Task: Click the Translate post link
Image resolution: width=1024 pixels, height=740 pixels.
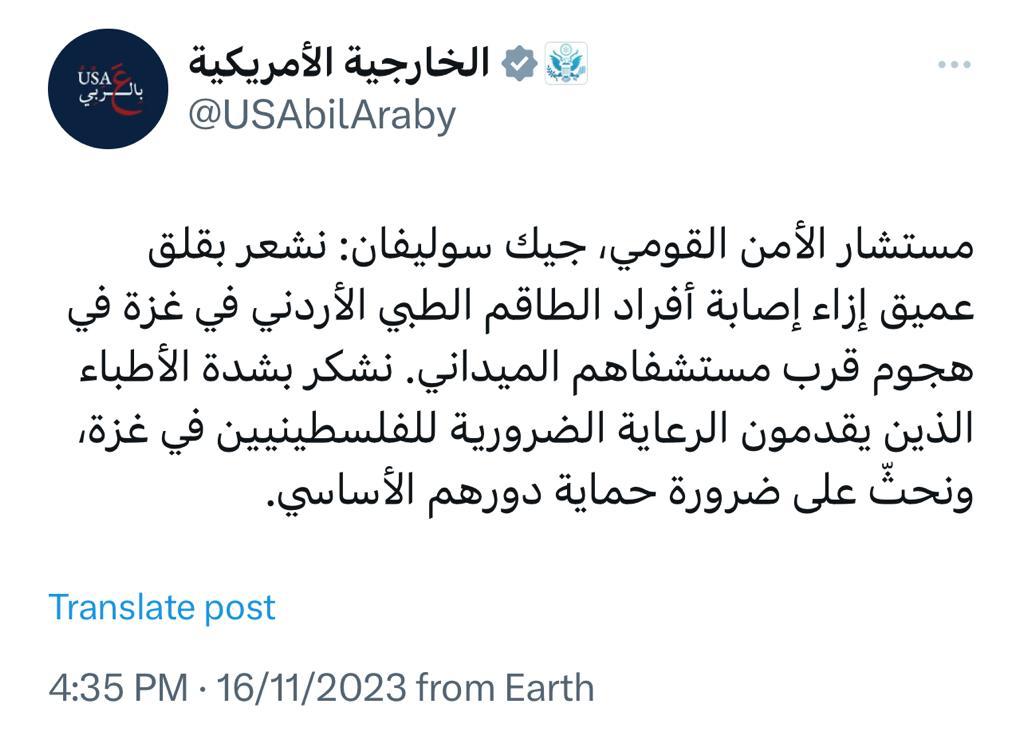Action: pos(162,607)
